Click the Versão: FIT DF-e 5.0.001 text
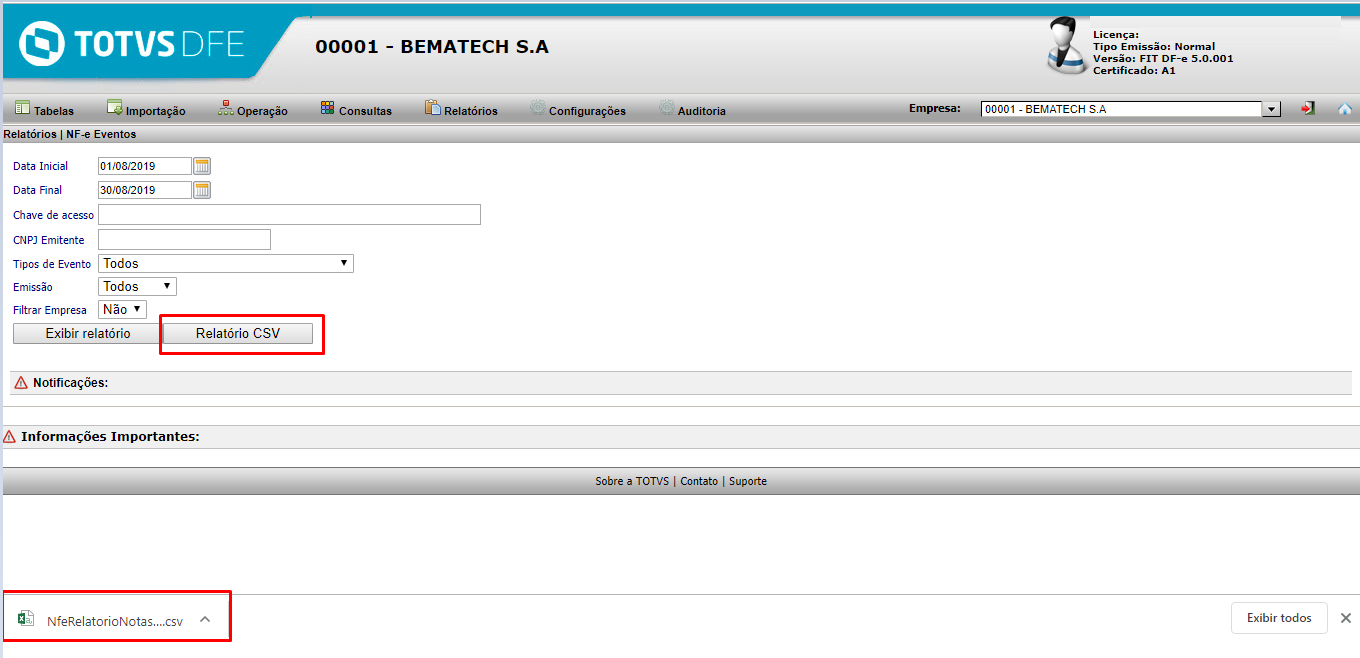The width and height of the screenshot is (1360, 658). (x=1163, y=59)
